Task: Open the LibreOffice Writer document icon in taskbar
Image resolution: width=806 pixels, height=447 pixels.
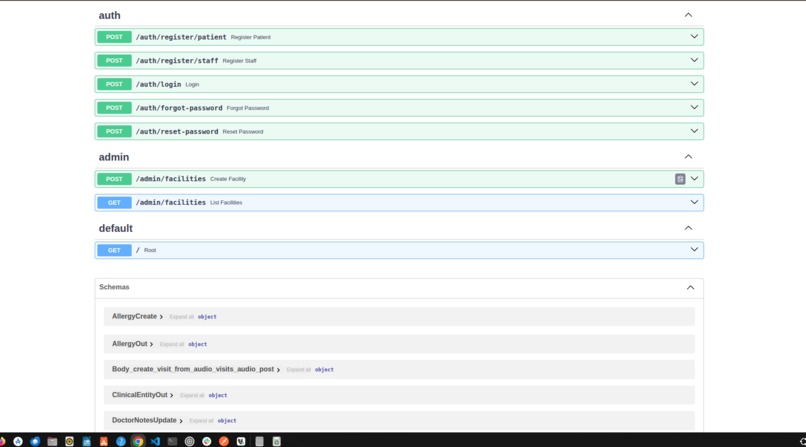Action: tap(86, 441)
